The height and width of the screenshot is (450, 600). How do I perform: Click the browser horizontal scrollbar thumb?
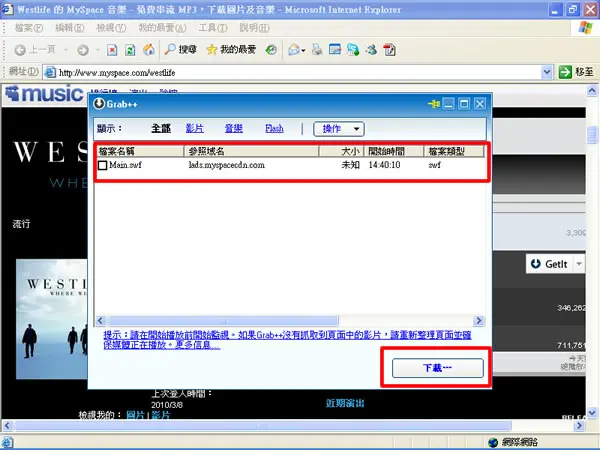[262, 426]
